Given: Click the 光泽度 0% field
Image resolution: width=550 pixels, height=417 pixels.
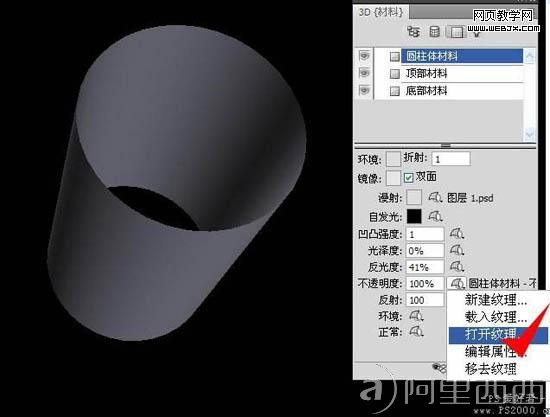Looking at the screenshot, I should click(425, 250).
